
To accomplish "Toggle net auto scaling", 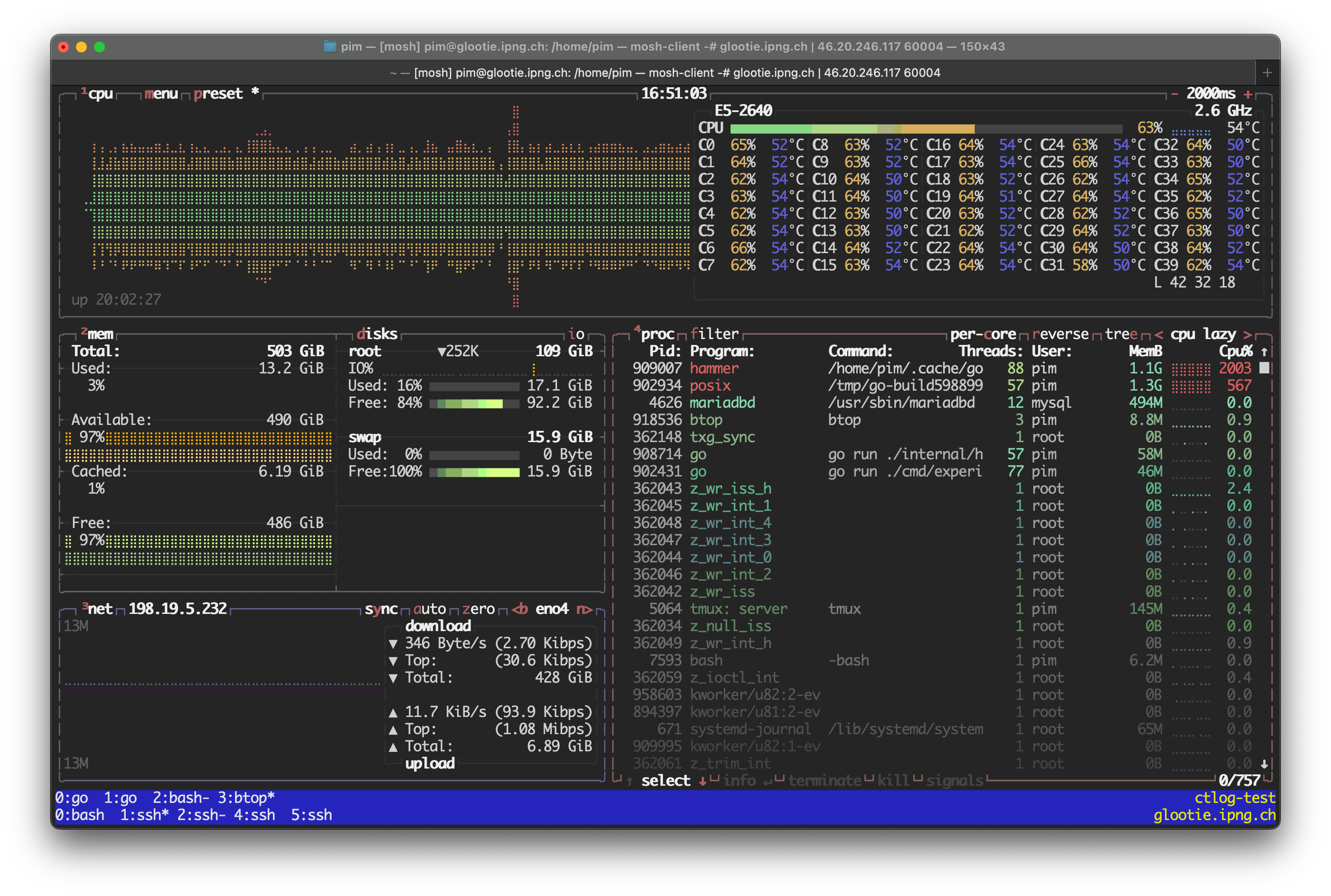I will click(429, 609).
